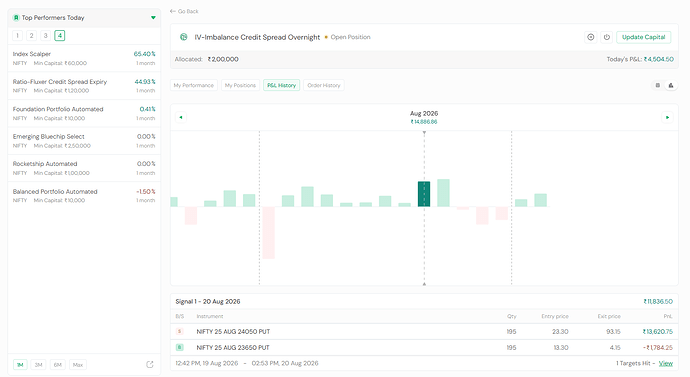
Task: Click the NIFTY 25 AUG 24050 PUT row
Action: pos(424,332)
